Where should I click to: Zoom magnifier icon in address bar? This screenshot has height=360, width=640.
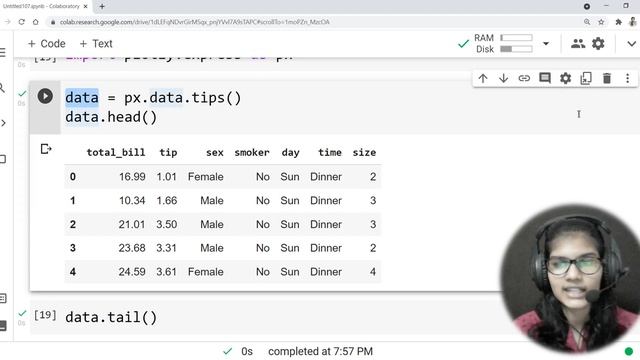click(x=587, y=22)
